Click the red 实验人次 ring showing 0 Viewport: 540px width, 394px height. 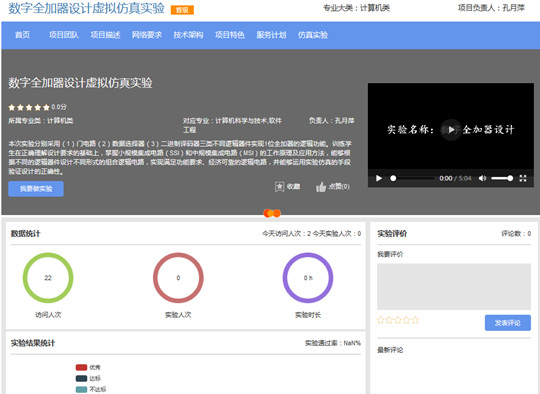pyautogui.click(x=178, y=278)
